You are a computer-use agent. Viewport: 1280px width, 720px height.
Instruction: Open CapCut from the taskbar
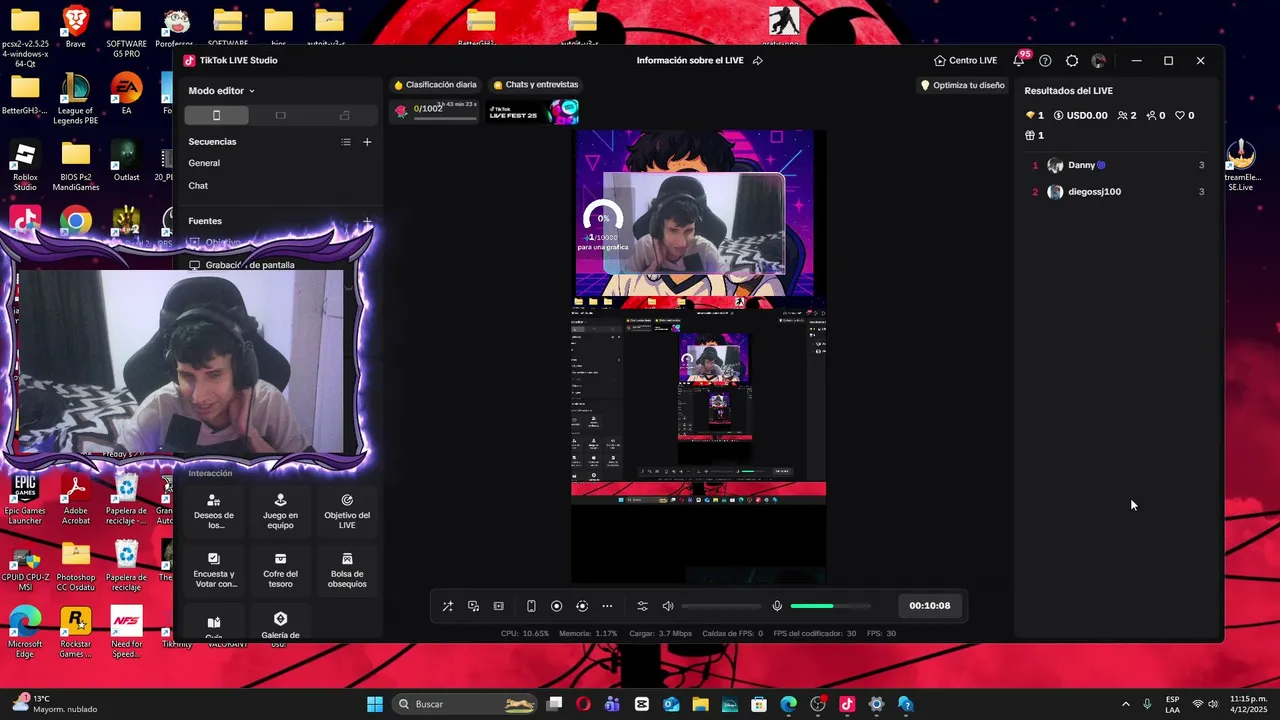(642, 704)
